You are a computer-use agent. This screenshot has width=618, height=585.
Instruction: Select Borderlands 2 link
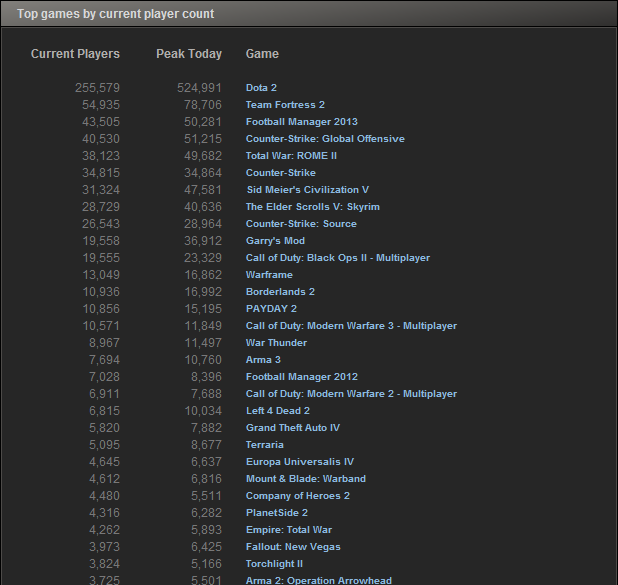tap(280, 292)
